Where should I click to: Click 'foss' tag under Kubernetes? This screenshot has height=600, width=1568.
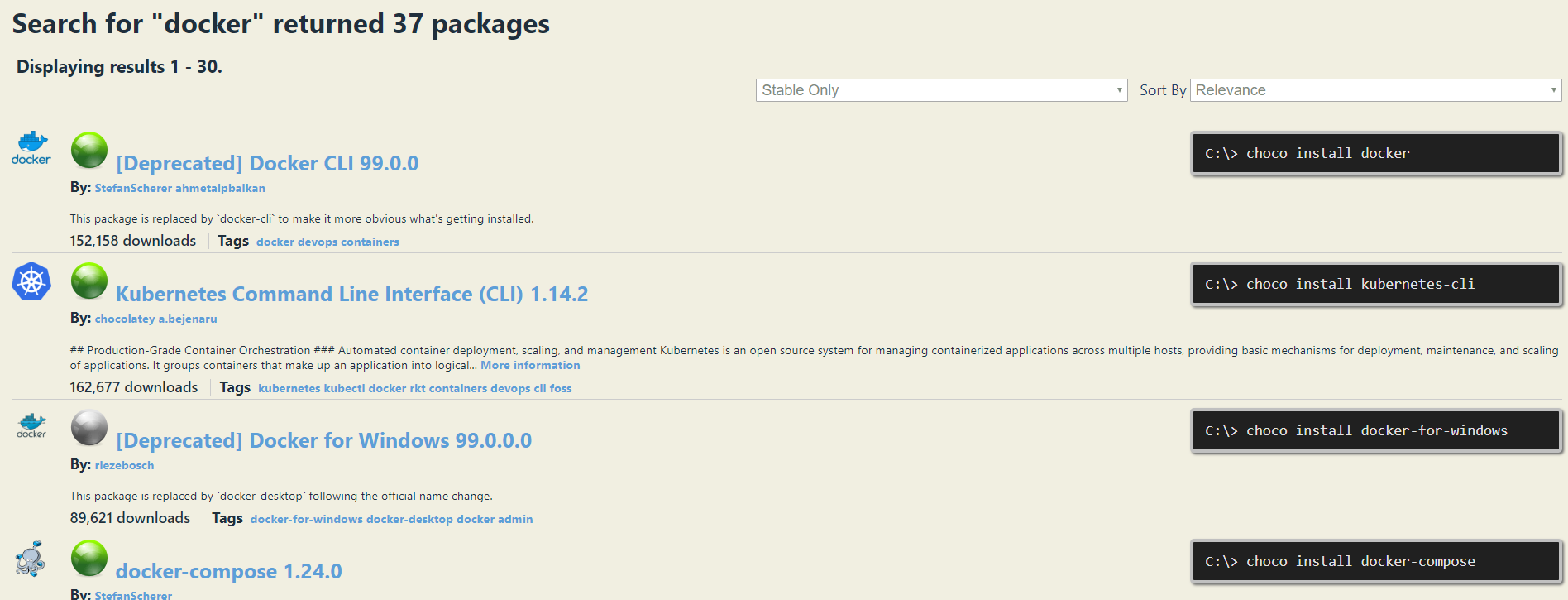tap(561, 388)
